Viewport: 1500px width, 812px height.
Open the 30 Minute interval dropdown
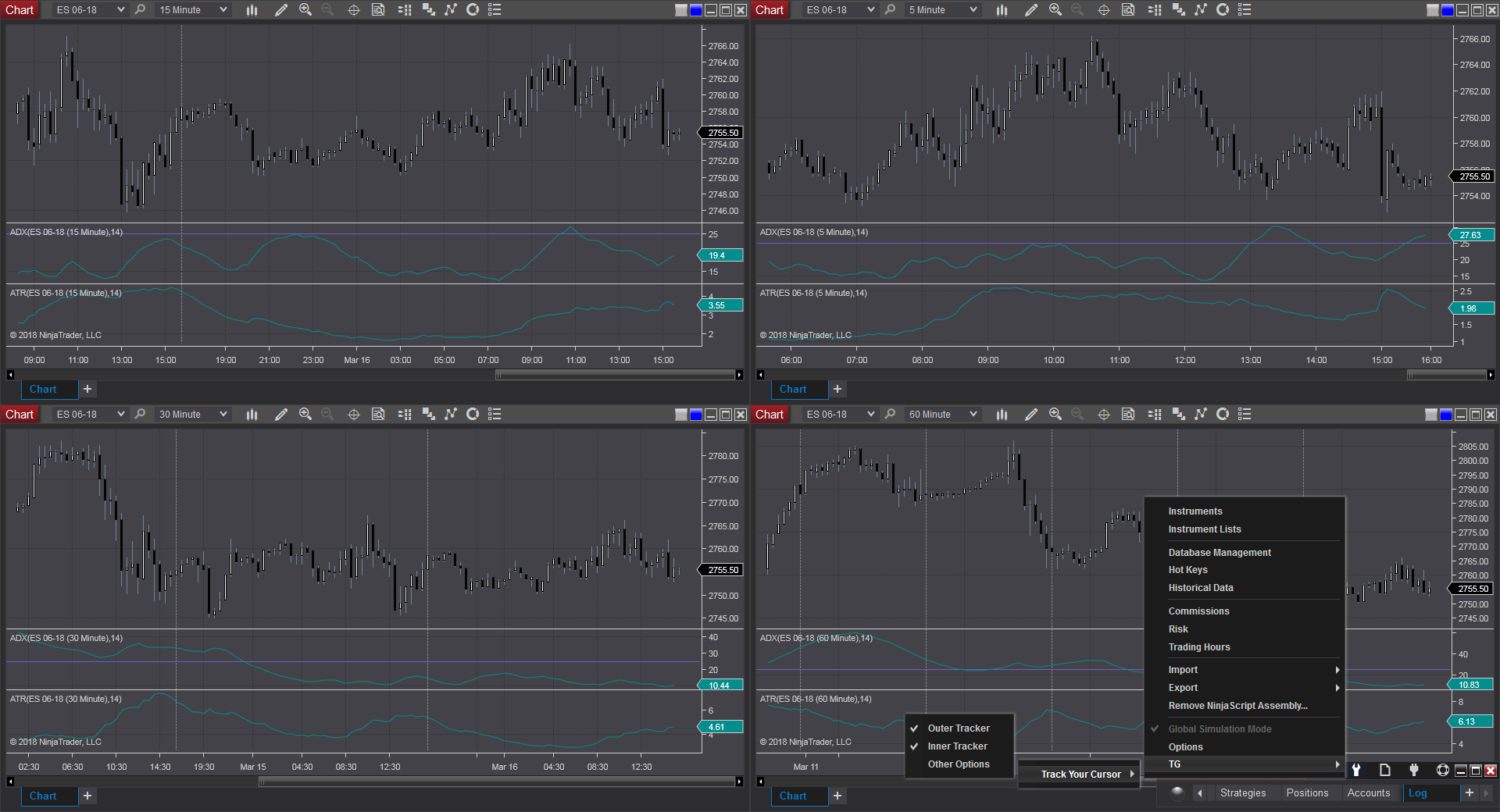pos(192,414)
